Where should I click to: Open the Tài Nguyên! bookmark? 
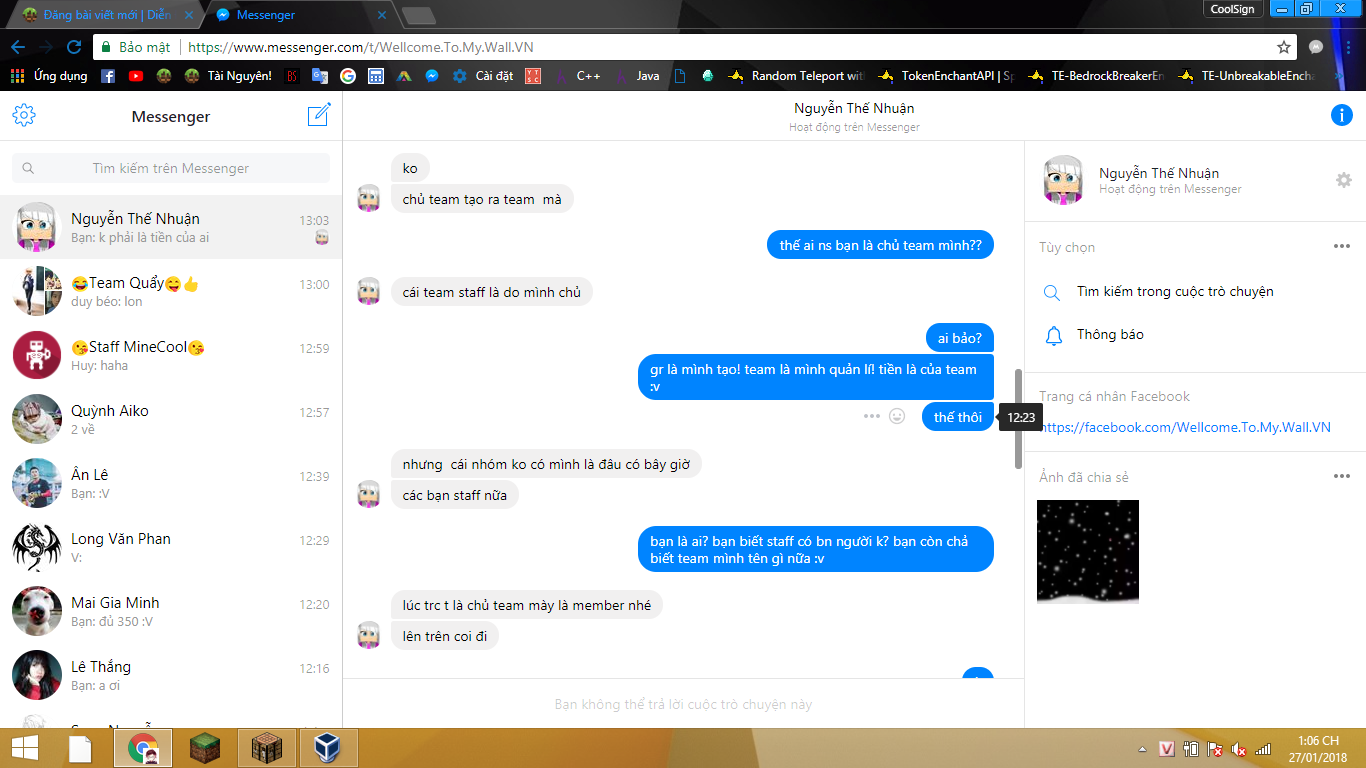228,76
